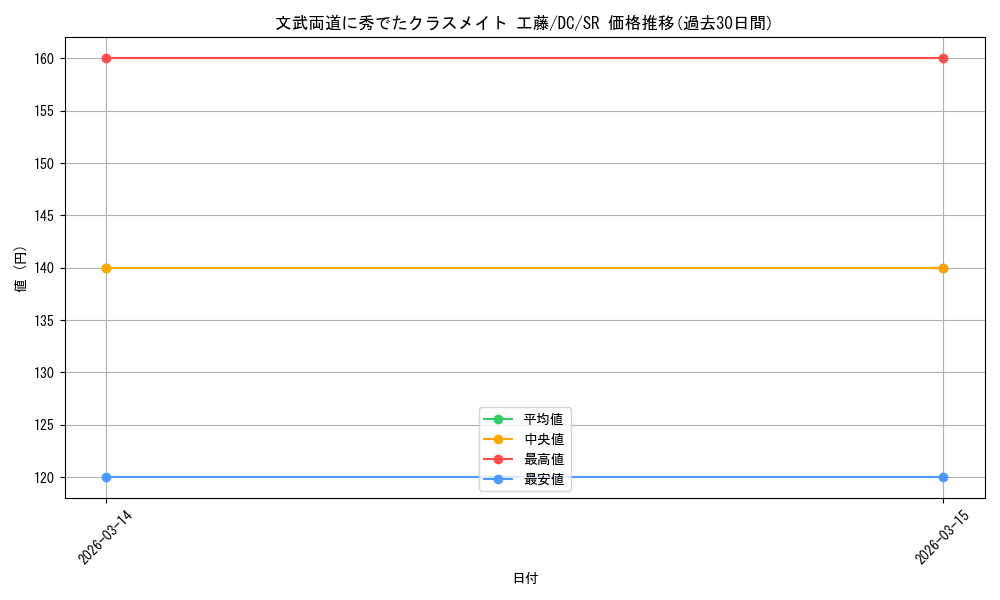
Task: Click the orange 中央値 point on 2026-03-15
Action: coord(943,268)
